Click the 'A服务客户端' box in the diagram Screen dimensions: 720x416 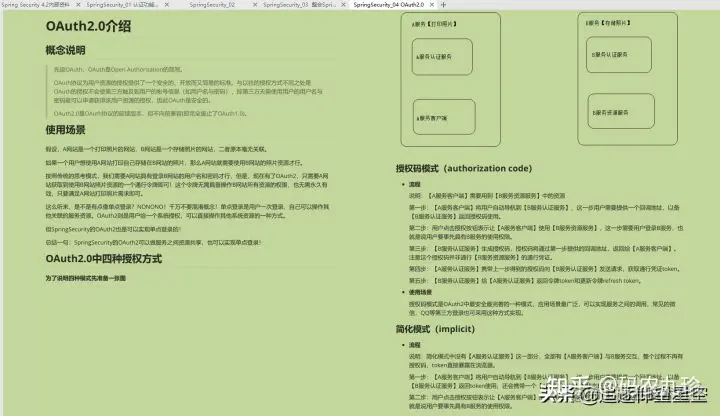point(444,117)
